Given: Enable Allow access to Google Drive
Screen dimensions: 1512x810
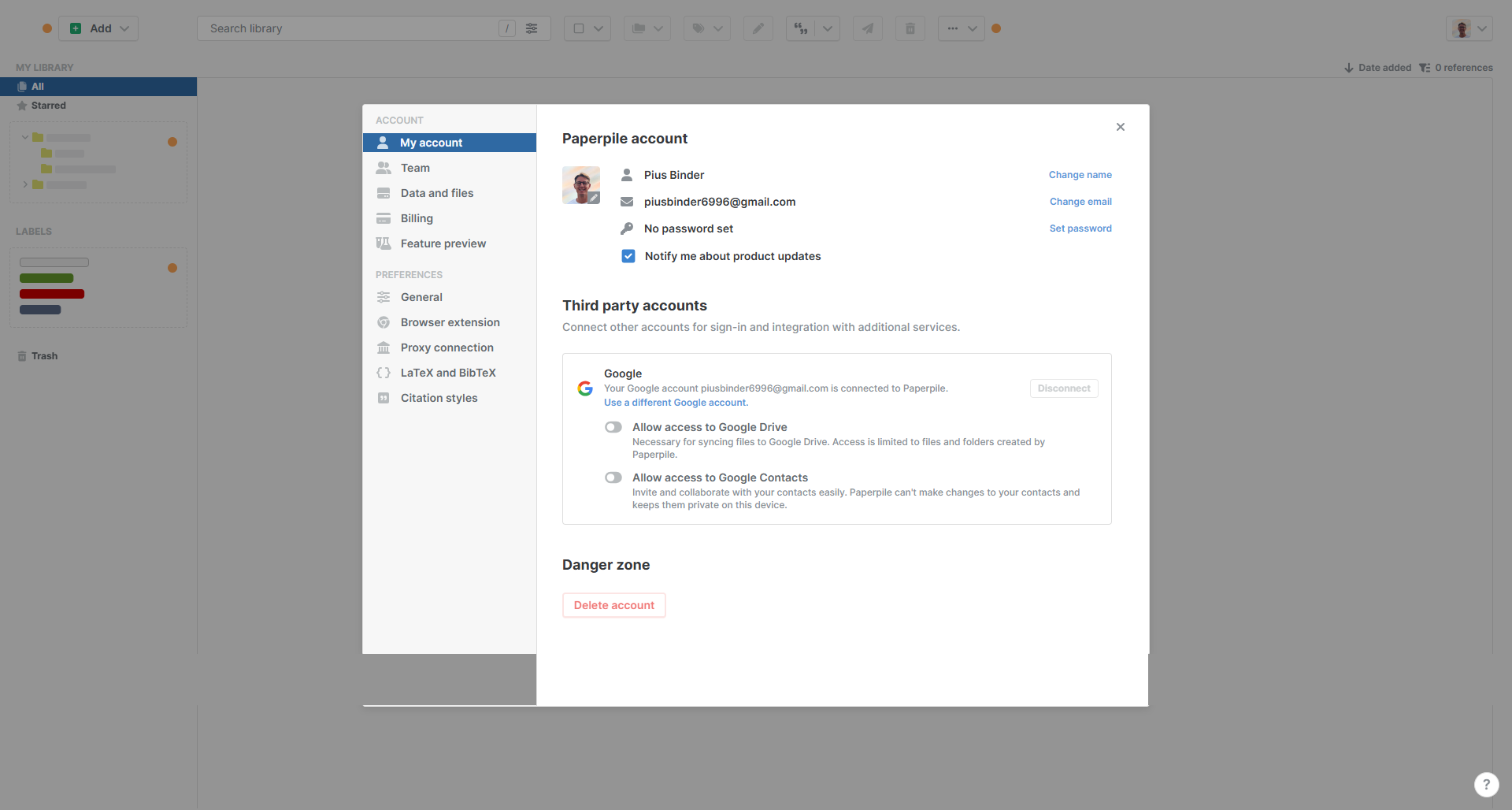Looking at the screenshot, I should pos(613,427).
